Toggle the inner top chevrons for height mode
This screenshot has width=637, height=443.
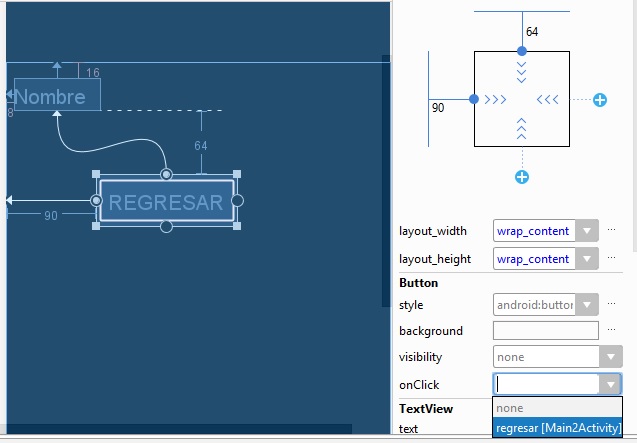[521, 72]
